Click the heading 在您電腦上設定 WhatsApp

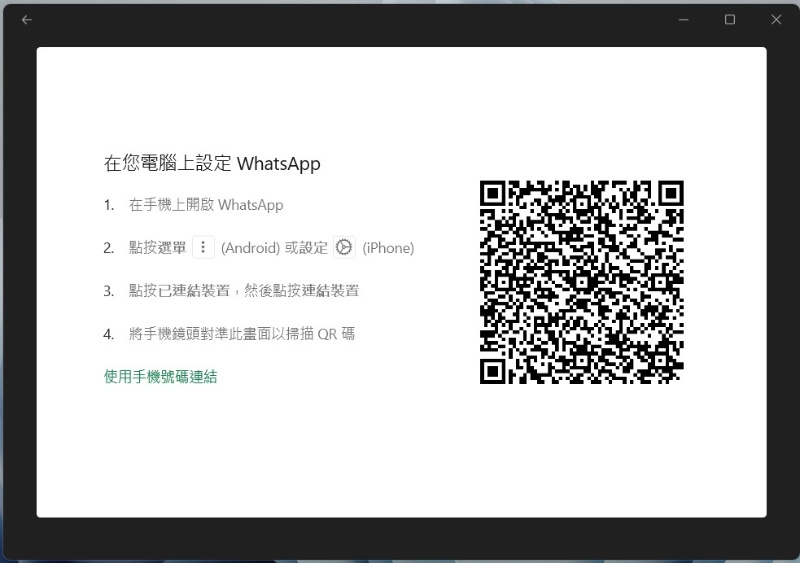tap(212, 164)
